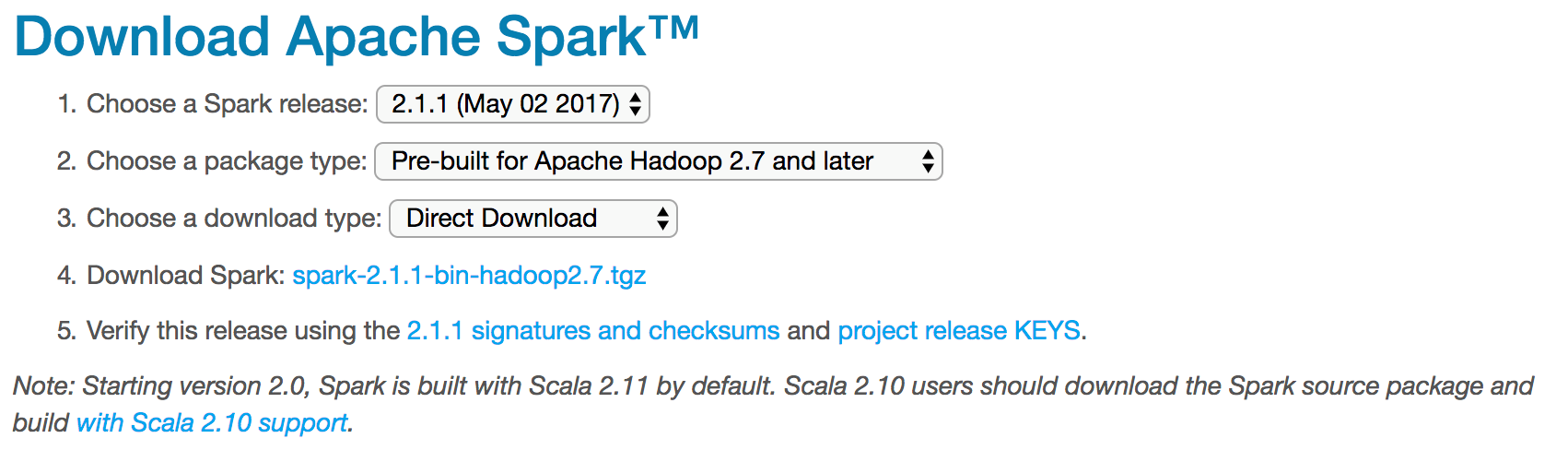Viewport: 1568px width, 450px height.
Task: Click the 'Choose a download type:' label
Action: click(233, 219)
